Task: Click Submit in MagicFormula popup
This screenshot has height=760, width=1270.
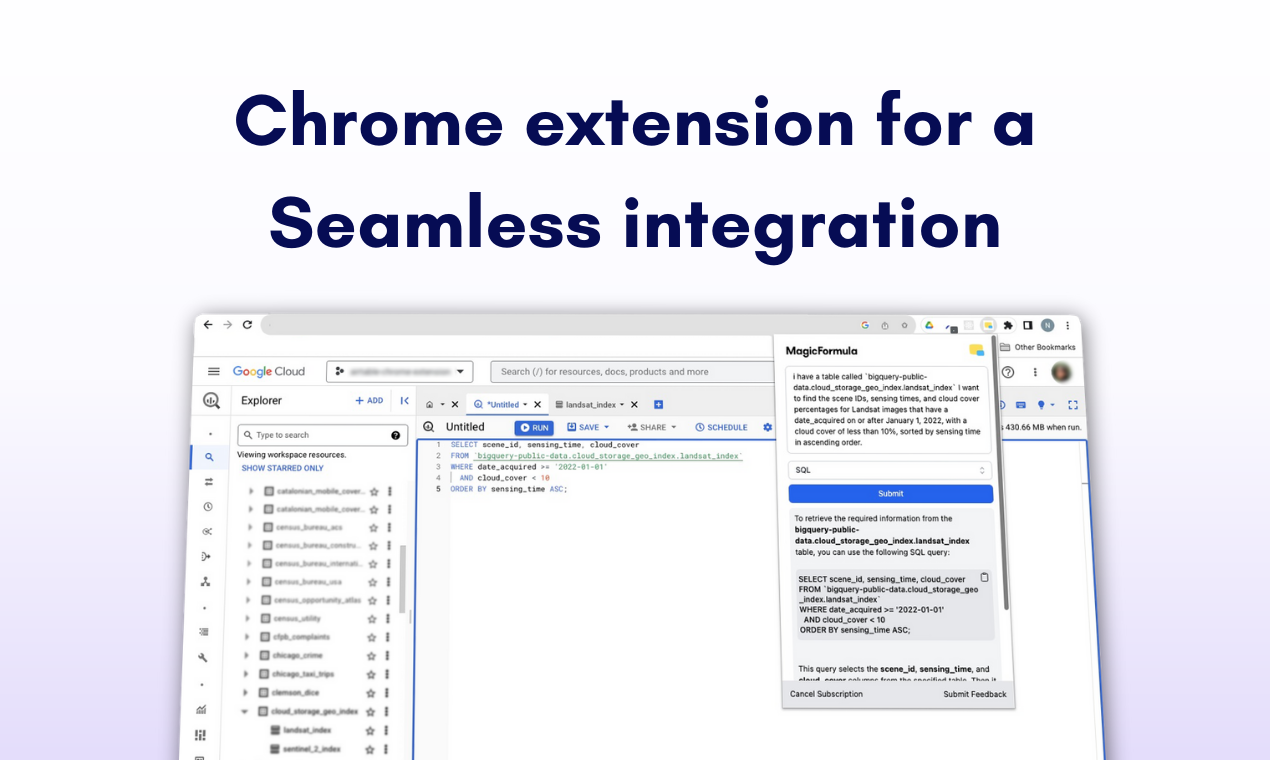Action: (890, 493)
